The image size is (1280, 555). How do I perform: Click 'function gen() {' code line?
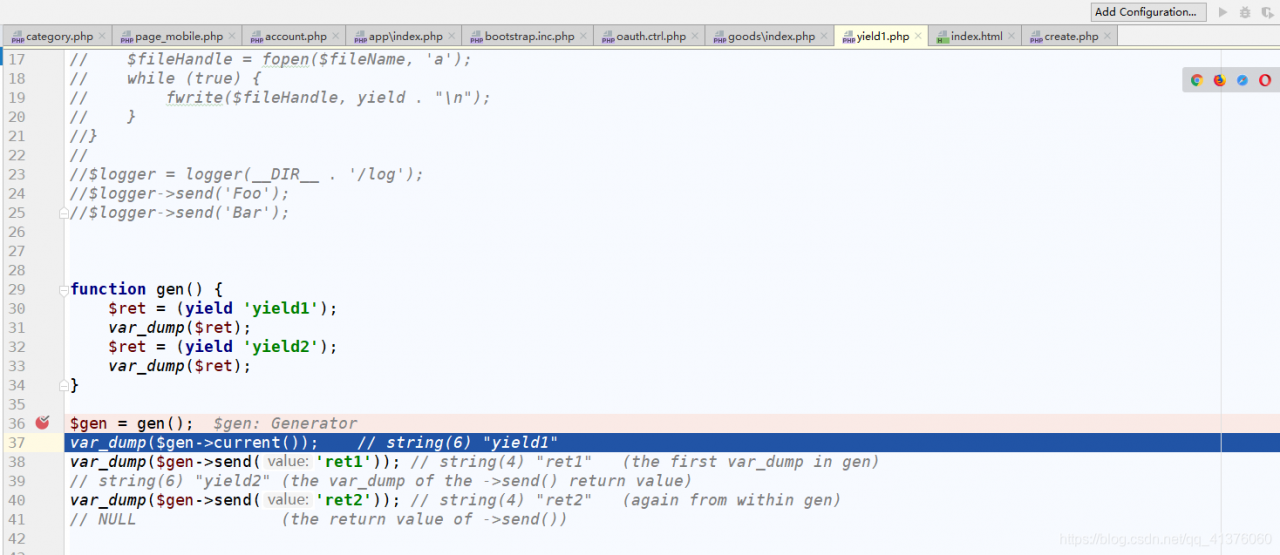pos(147,289)
